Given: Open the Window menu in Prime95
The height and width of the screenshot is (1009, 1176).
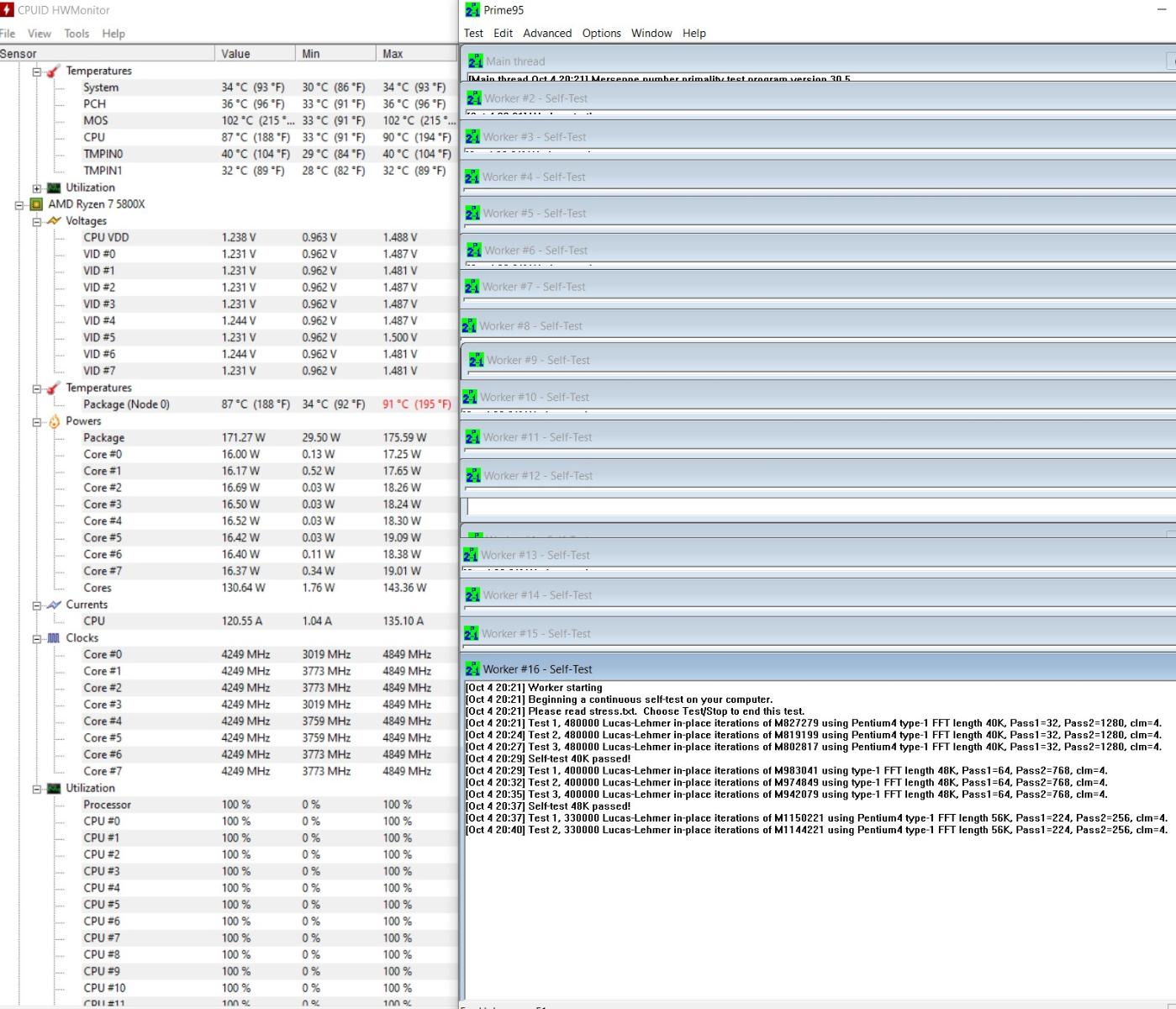Looking at the screenshot, I should coord(651,34).
